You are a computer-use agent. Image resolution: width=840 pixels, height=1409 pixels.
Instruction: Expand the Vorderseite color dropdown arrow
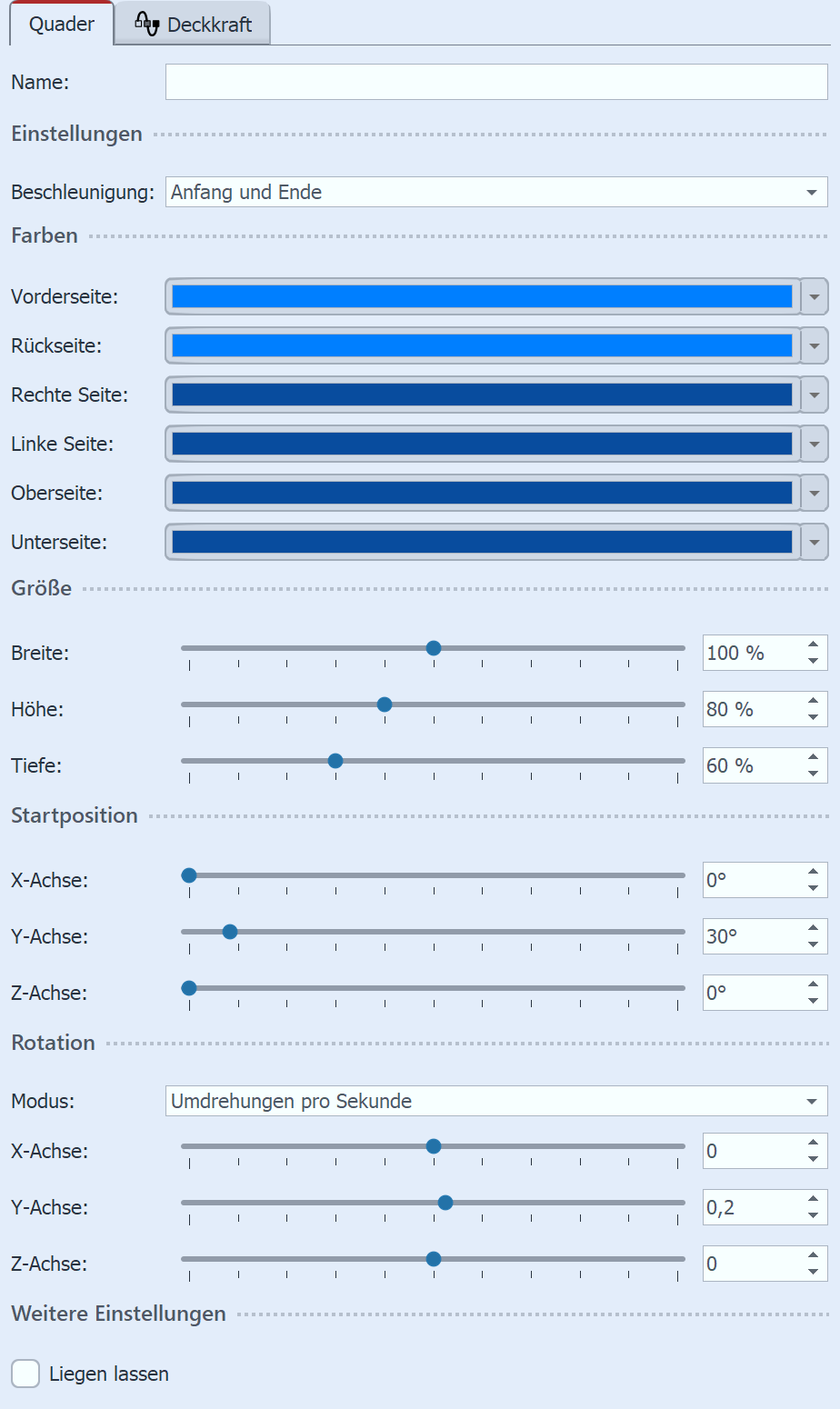click(x=815, y=296)
